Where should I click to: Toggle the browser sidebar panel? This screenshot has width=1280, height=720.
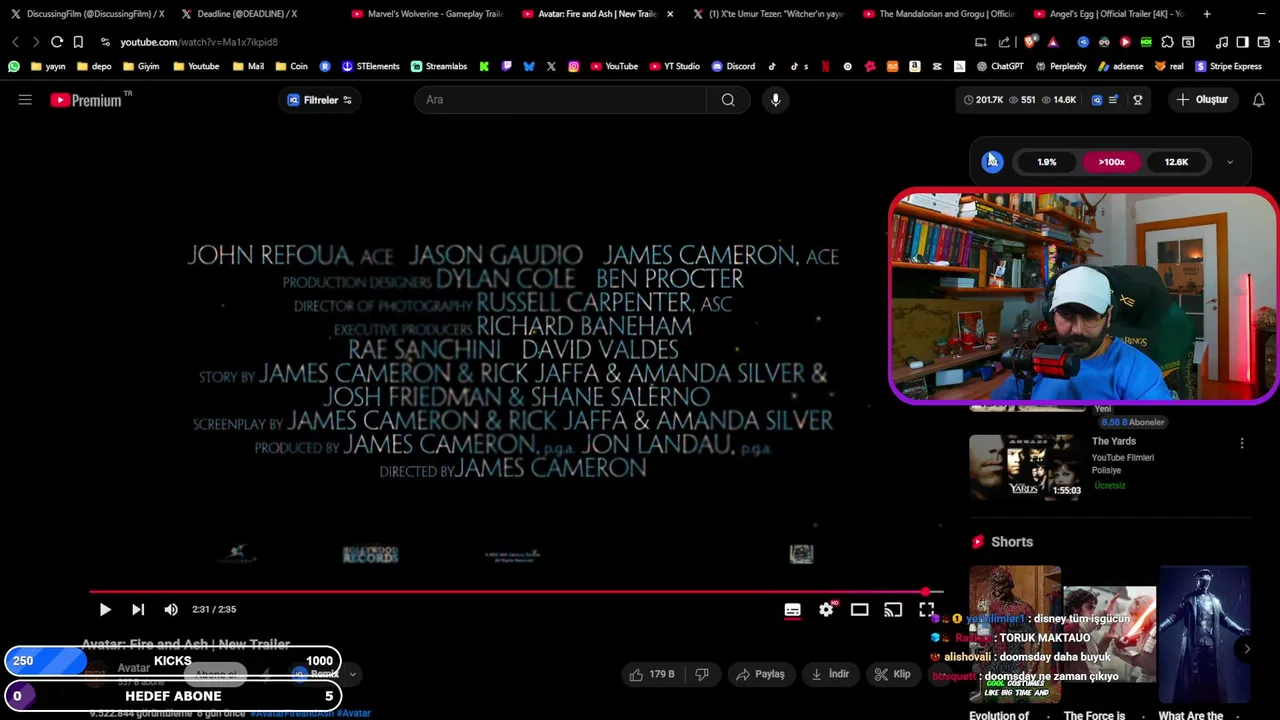1242,42
